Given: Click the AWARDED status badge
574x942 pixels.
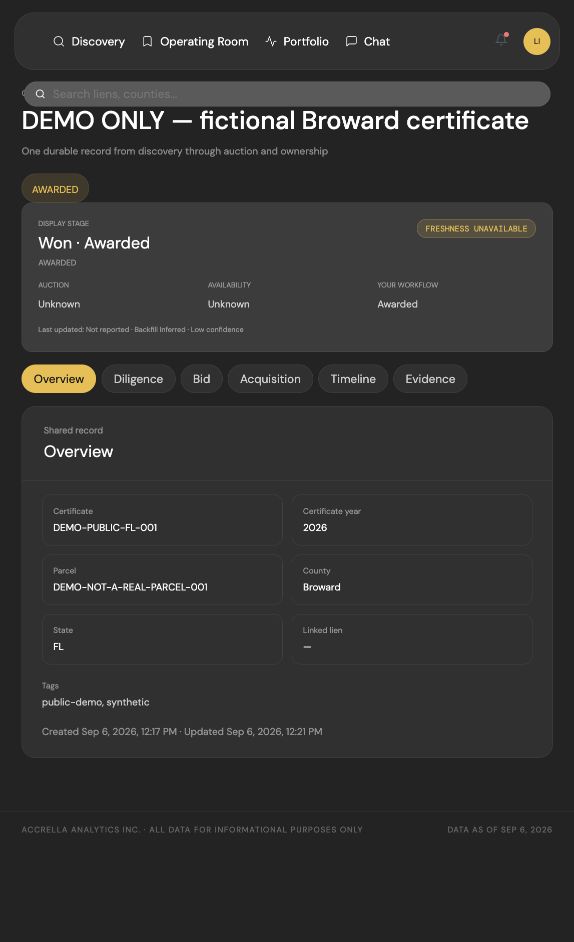Looking at the screenshot, I should [55, 189].
